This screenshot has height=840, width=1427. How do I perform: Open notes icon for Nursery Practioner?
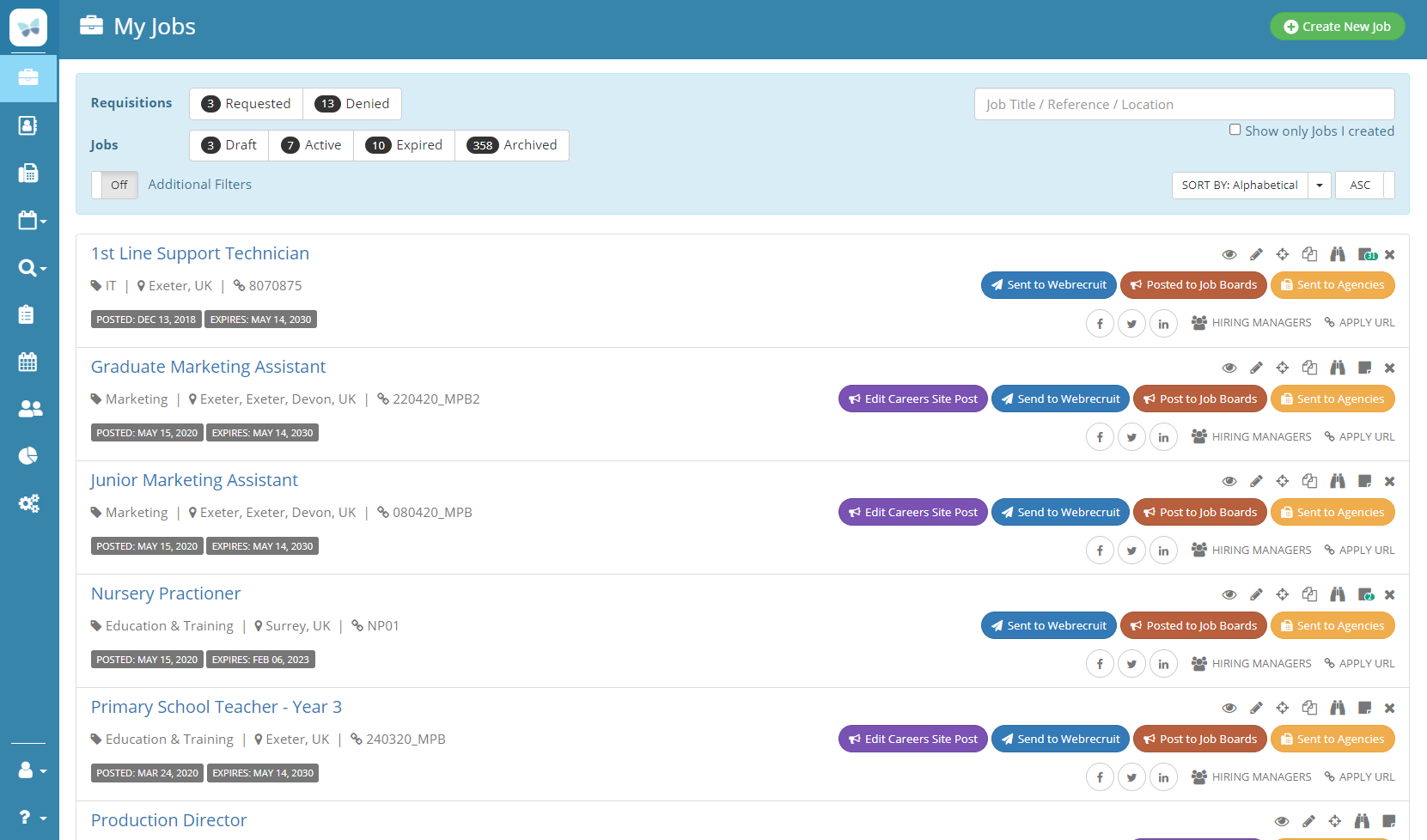click(1366, 594)
